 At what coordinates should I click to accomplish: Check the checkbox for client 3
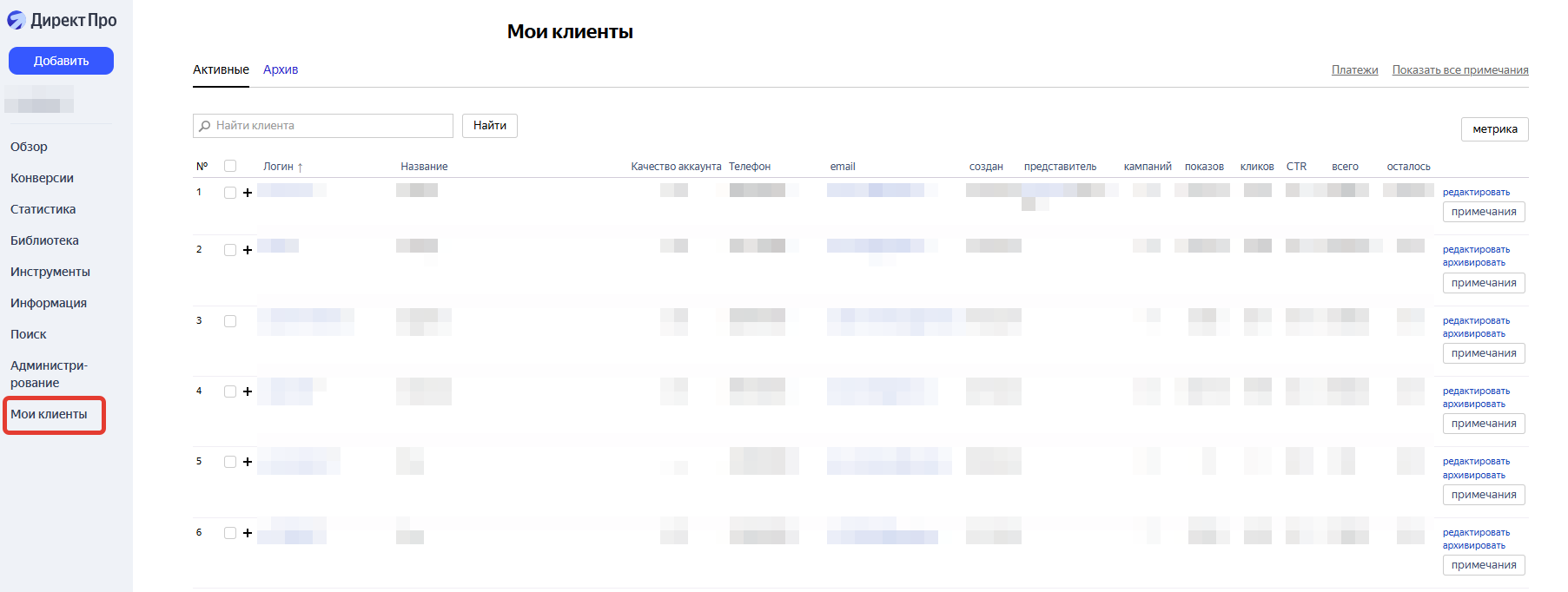coord(230,321)
